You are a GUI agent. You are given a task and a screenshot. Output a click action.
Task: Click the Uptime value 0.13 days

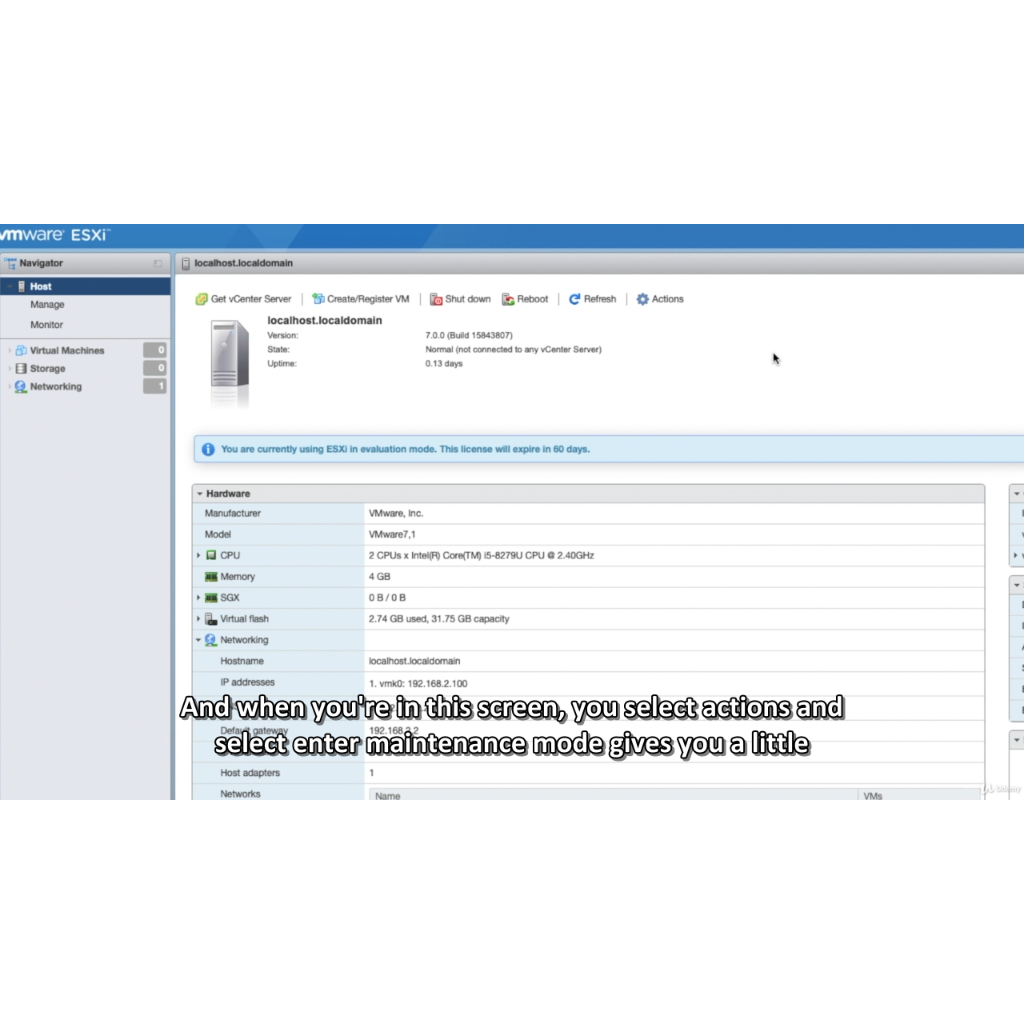pos(444,363)
